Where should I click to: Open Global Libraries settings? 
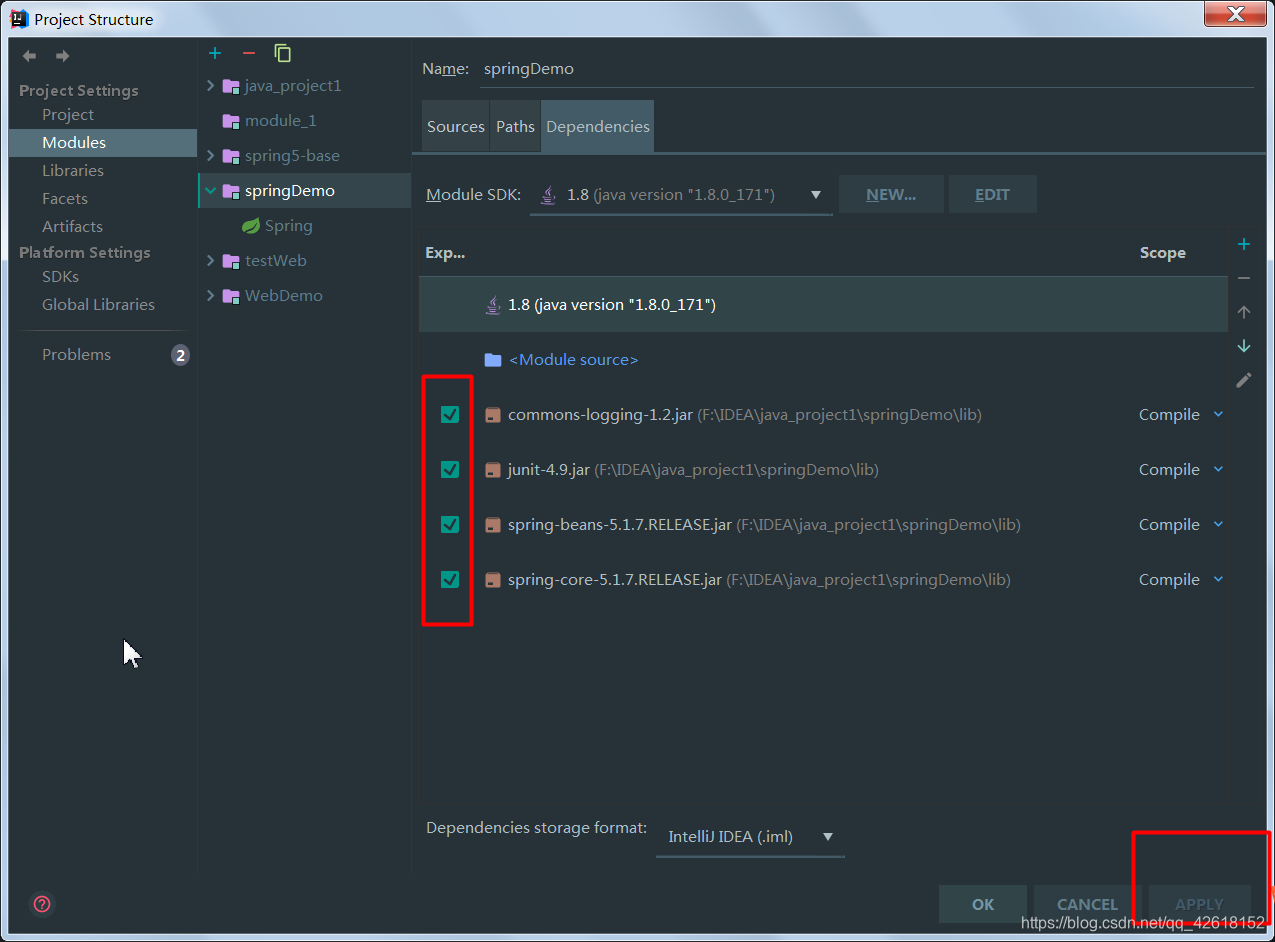click(98, 305)
